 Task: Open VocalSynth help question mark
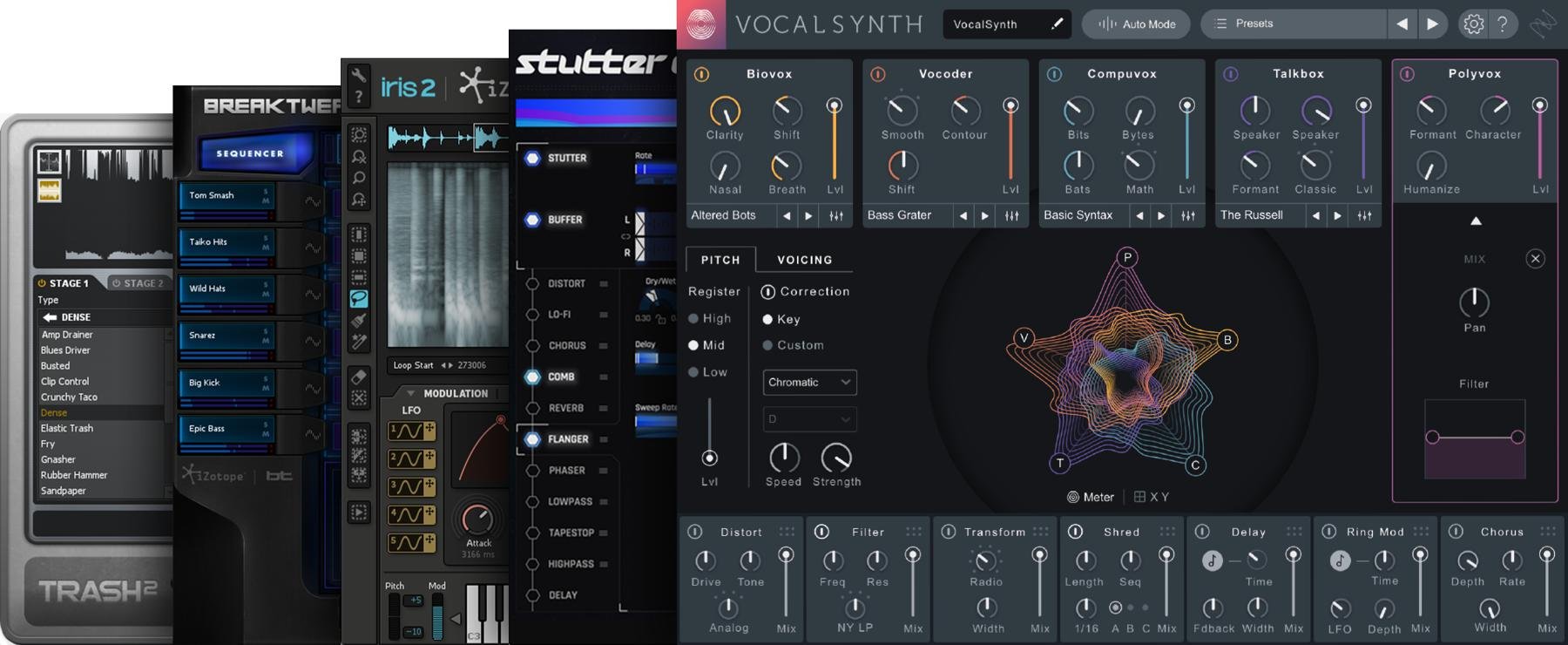click(1503, 24)
